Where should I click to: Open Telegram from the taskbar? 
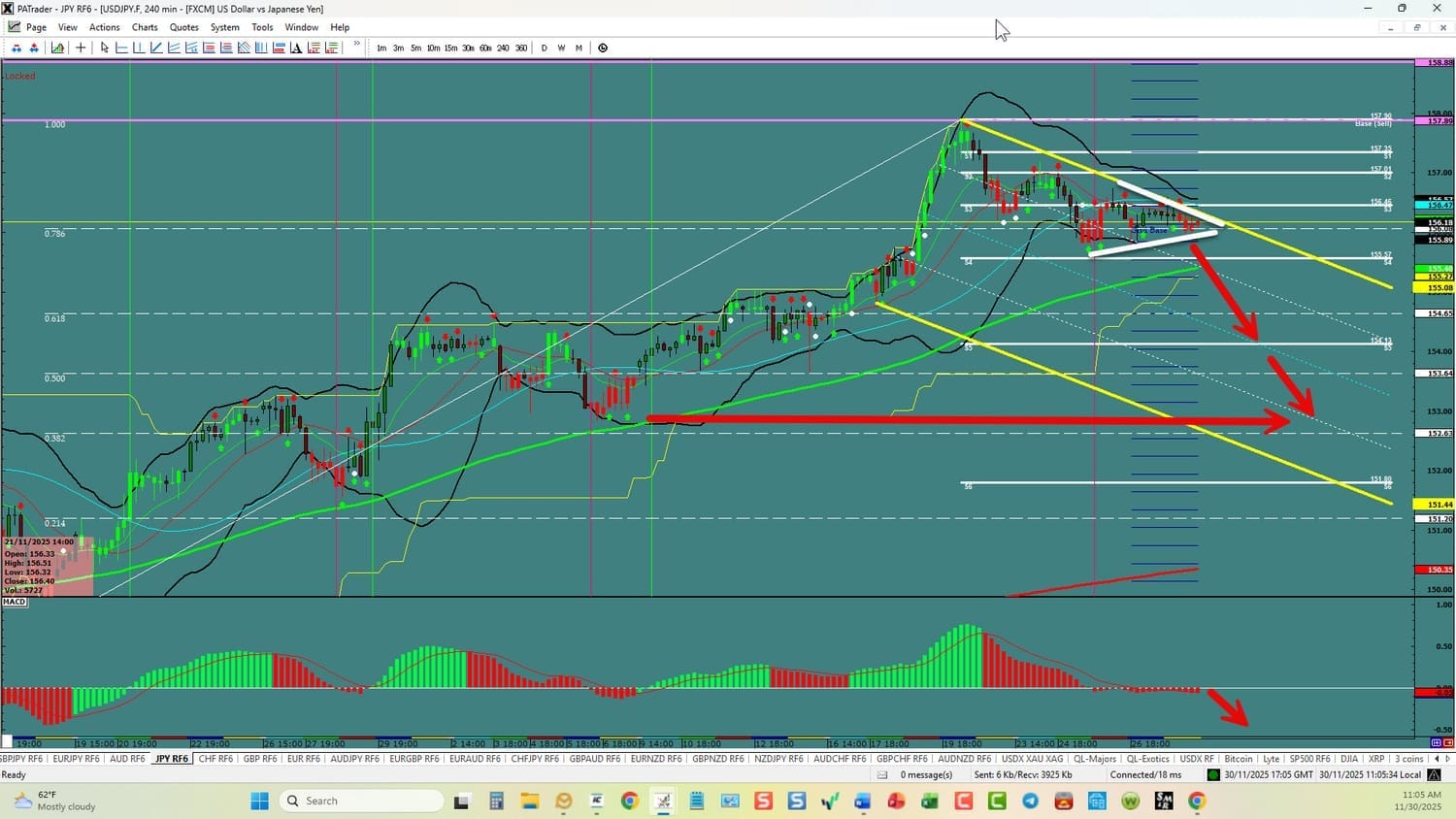click(x=1030, y=801)
